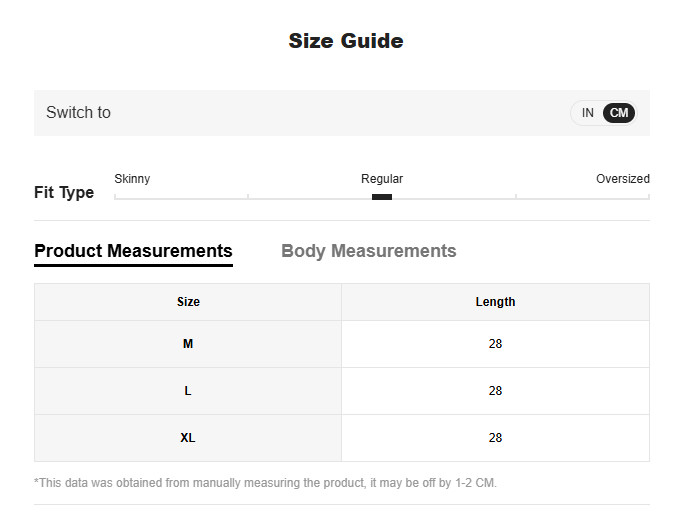Click the Fit Type label
680x519 pixels.
coord(64,193)
